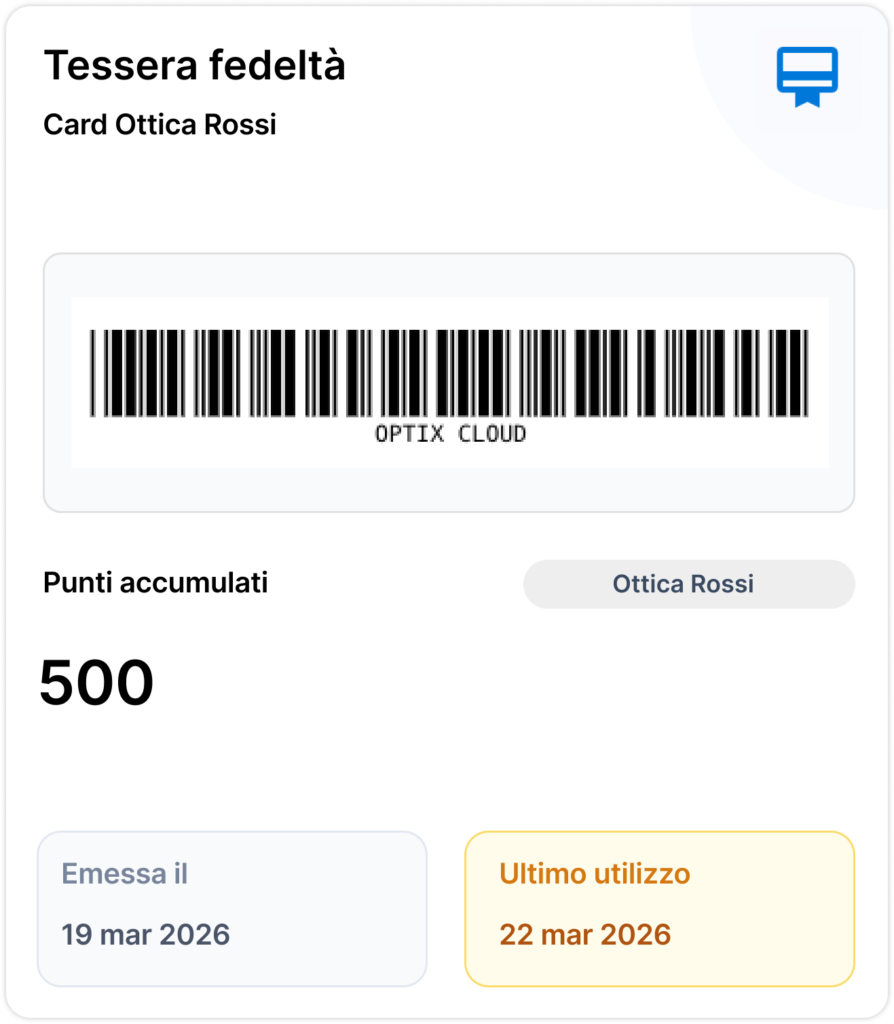The width and height of the screenshot is (894, 1024).
Task: Tap the barcode stripes image
Action: [x=449, y=372]
